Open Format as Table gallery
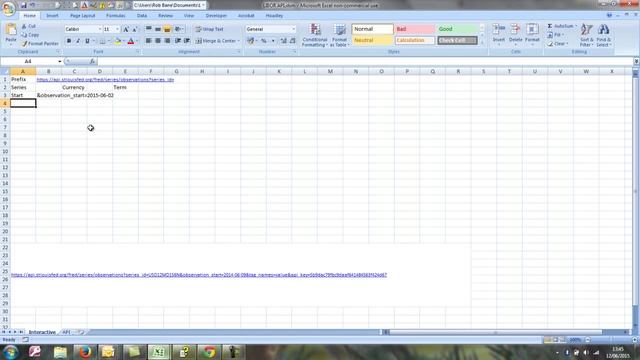Viewport: 640px width, 360px height. click(340, 36)
